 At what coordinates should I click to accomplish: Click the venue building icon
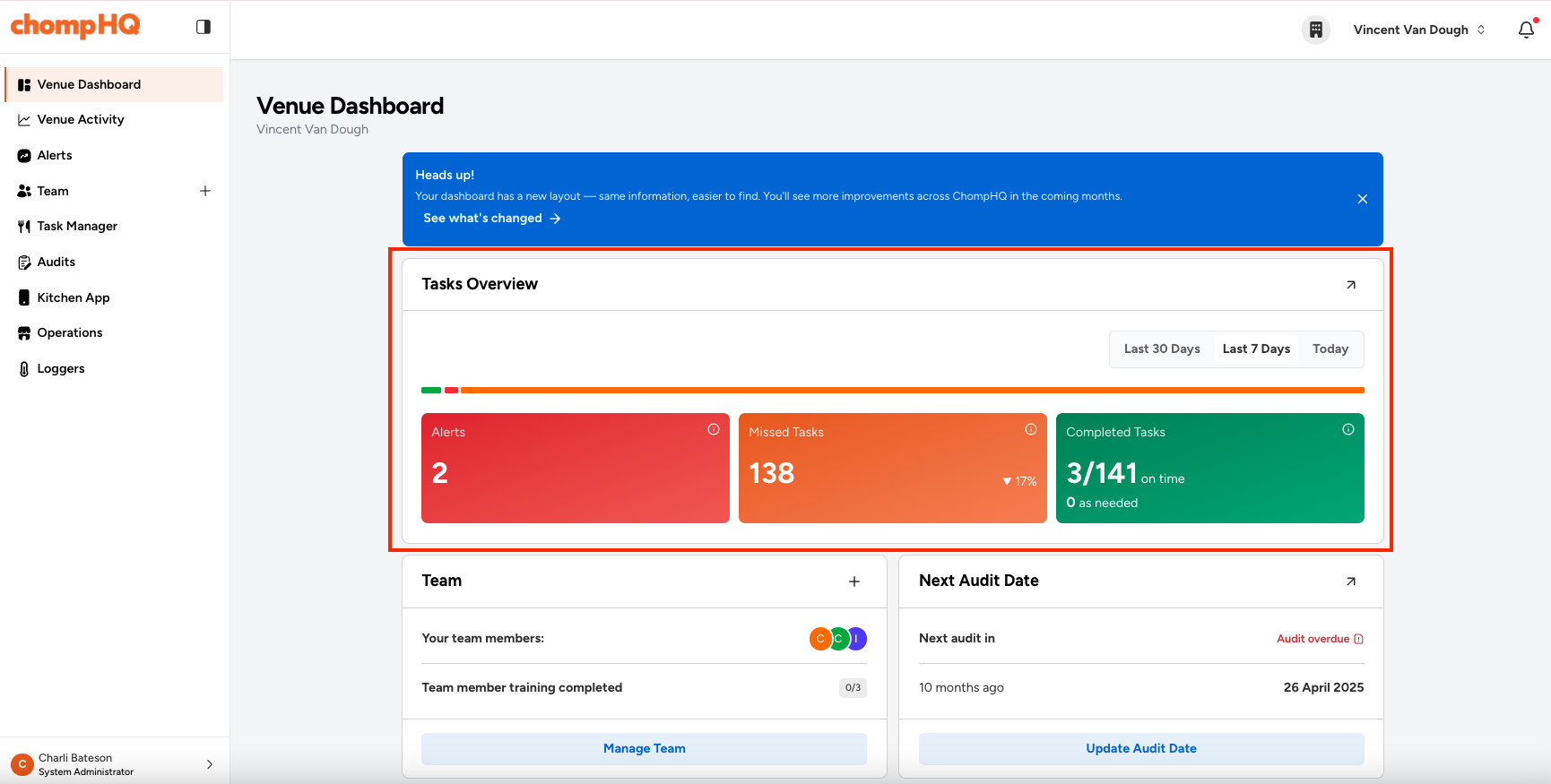1315,30
